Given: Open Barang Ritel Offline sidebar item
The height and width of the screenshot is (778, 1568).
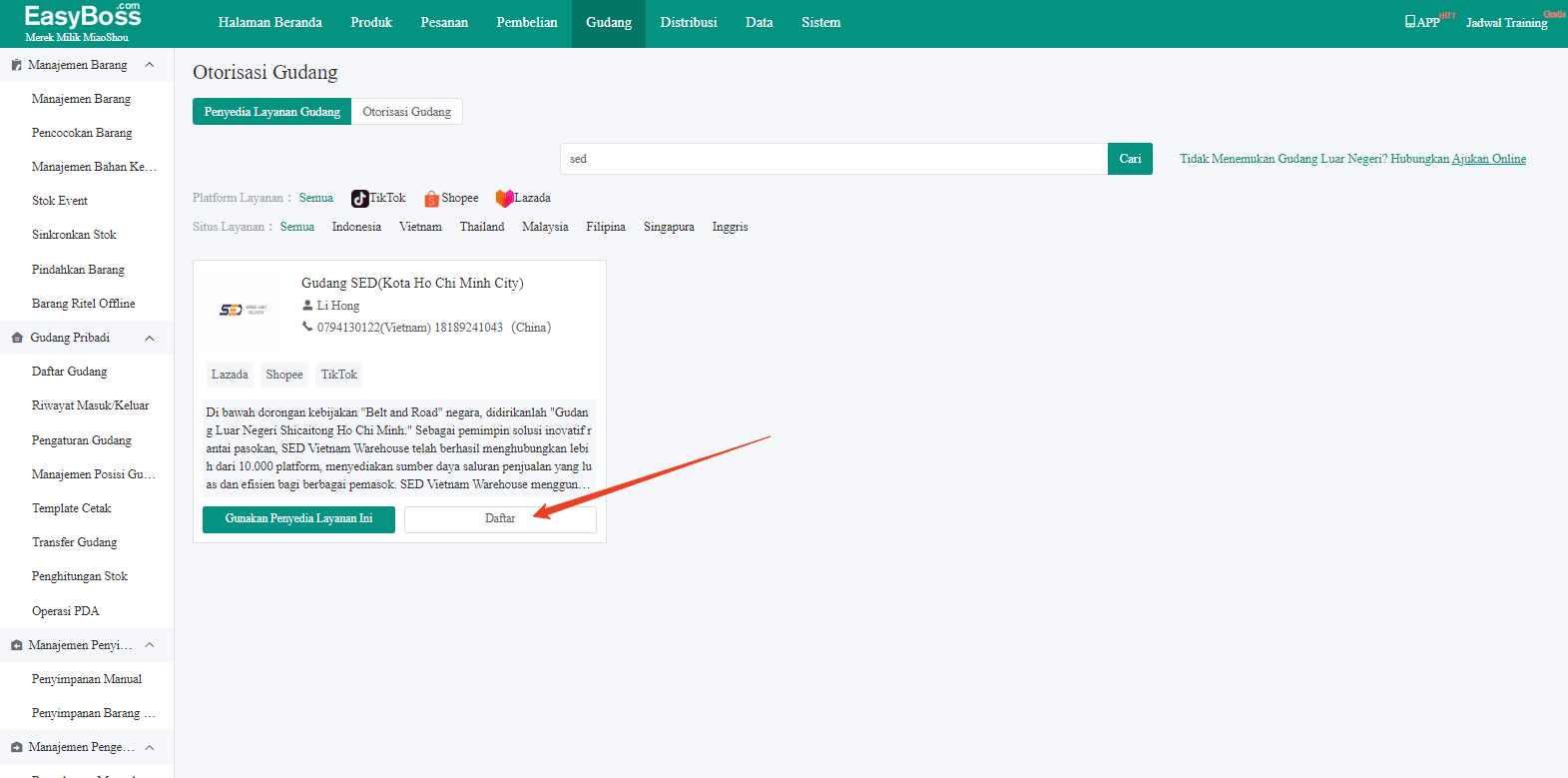Looking at the screenshot, I should (83, 304).
